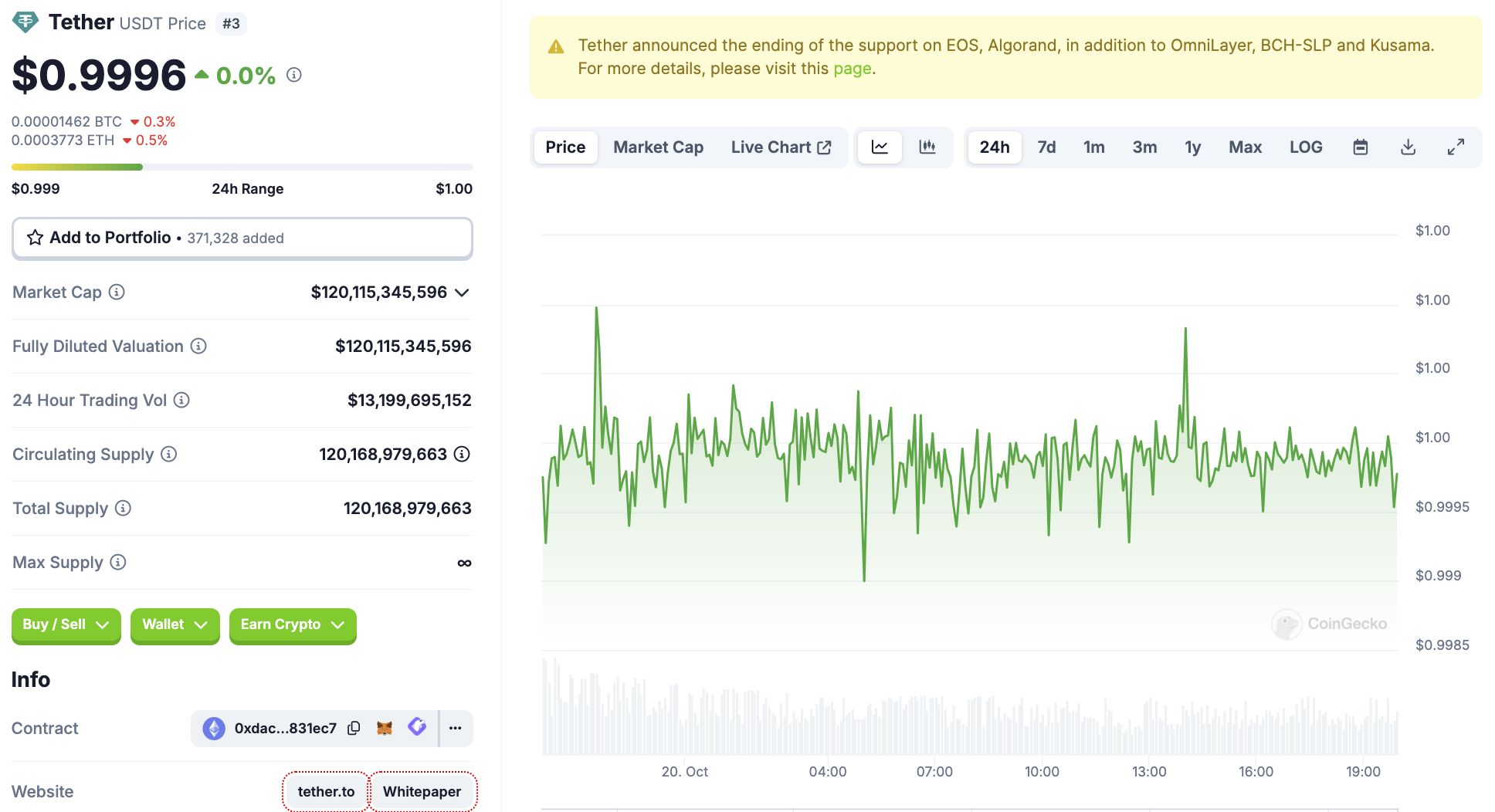Open the Earn Crypto dropdown
Viewport: 1495px width, 812px height.
(x=292, y=624)
